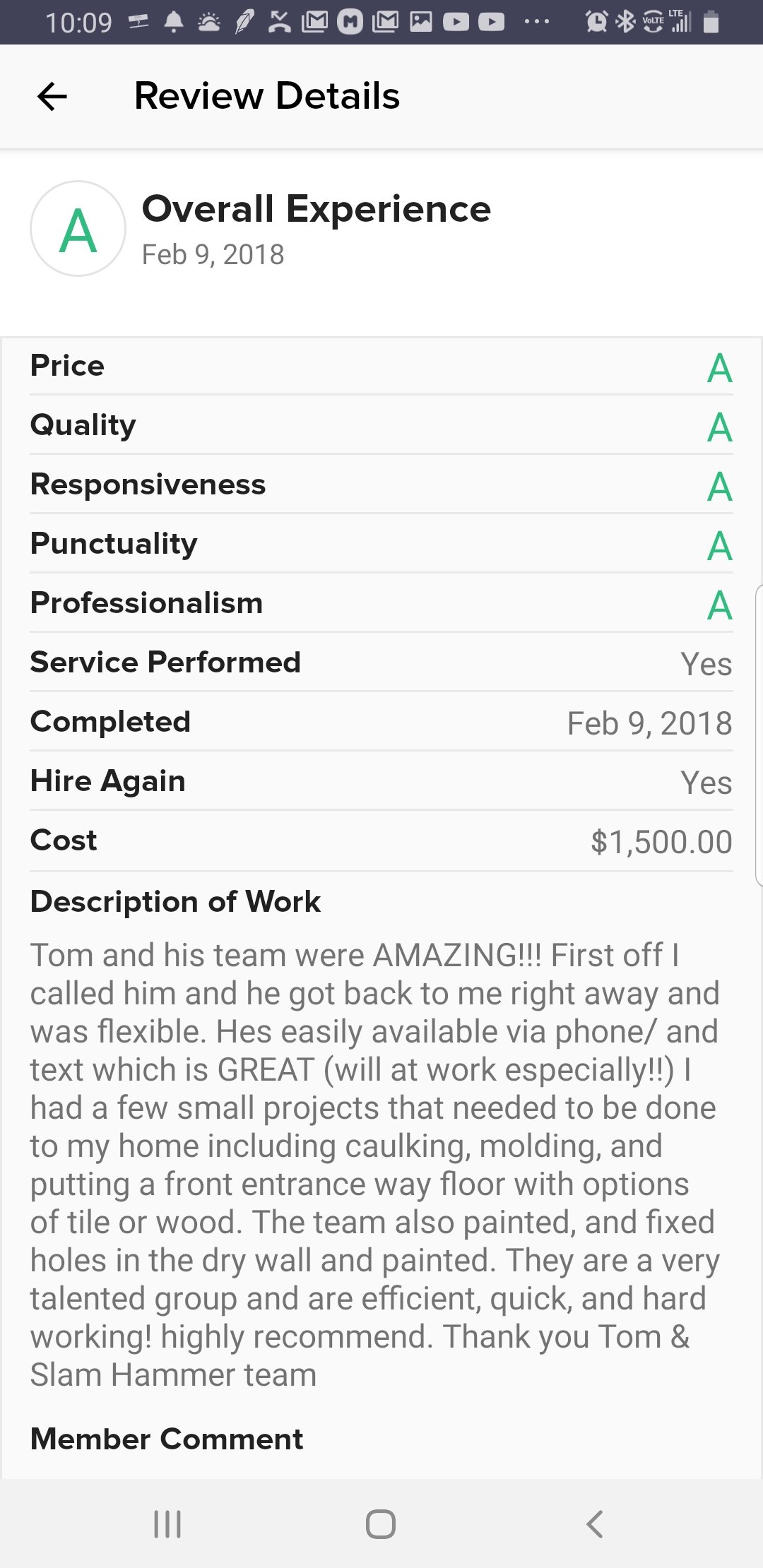Screen dimensions: 763x1568
Task: Tap the missed call status icon
Action: pyautogui.click(x=280, y=23)
